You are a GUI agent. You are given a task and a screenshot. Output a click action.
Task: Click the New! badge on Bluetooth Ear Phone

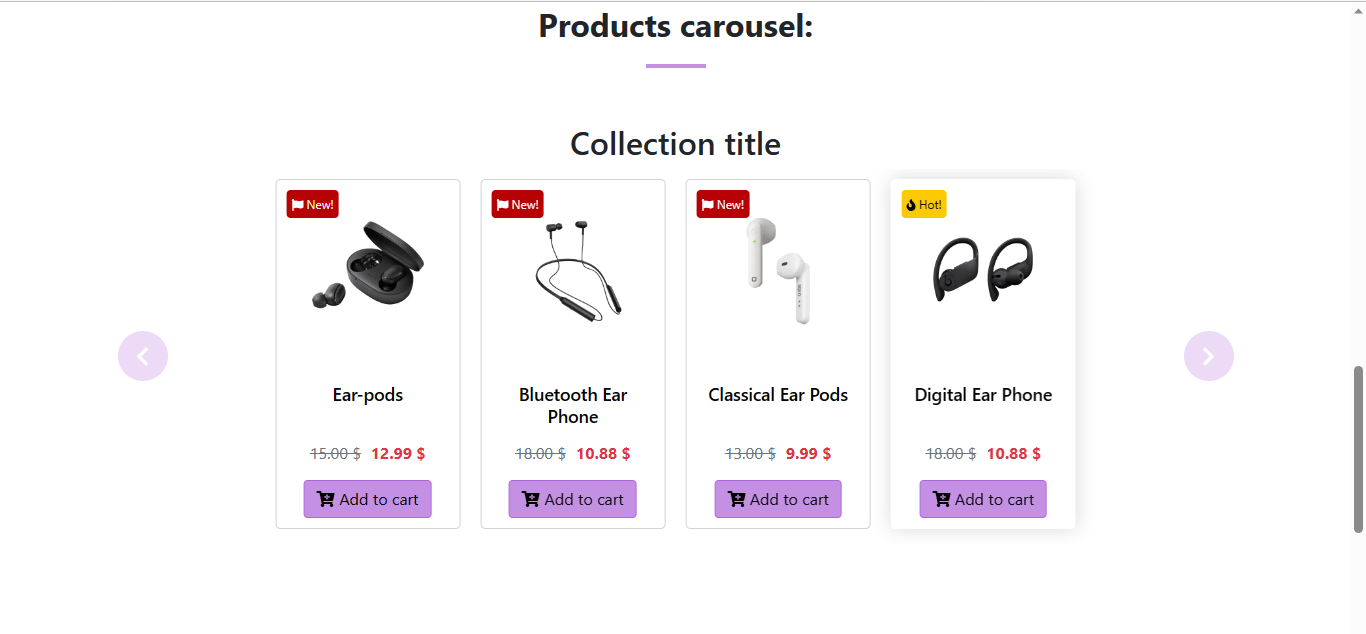(x=518, y=204)
